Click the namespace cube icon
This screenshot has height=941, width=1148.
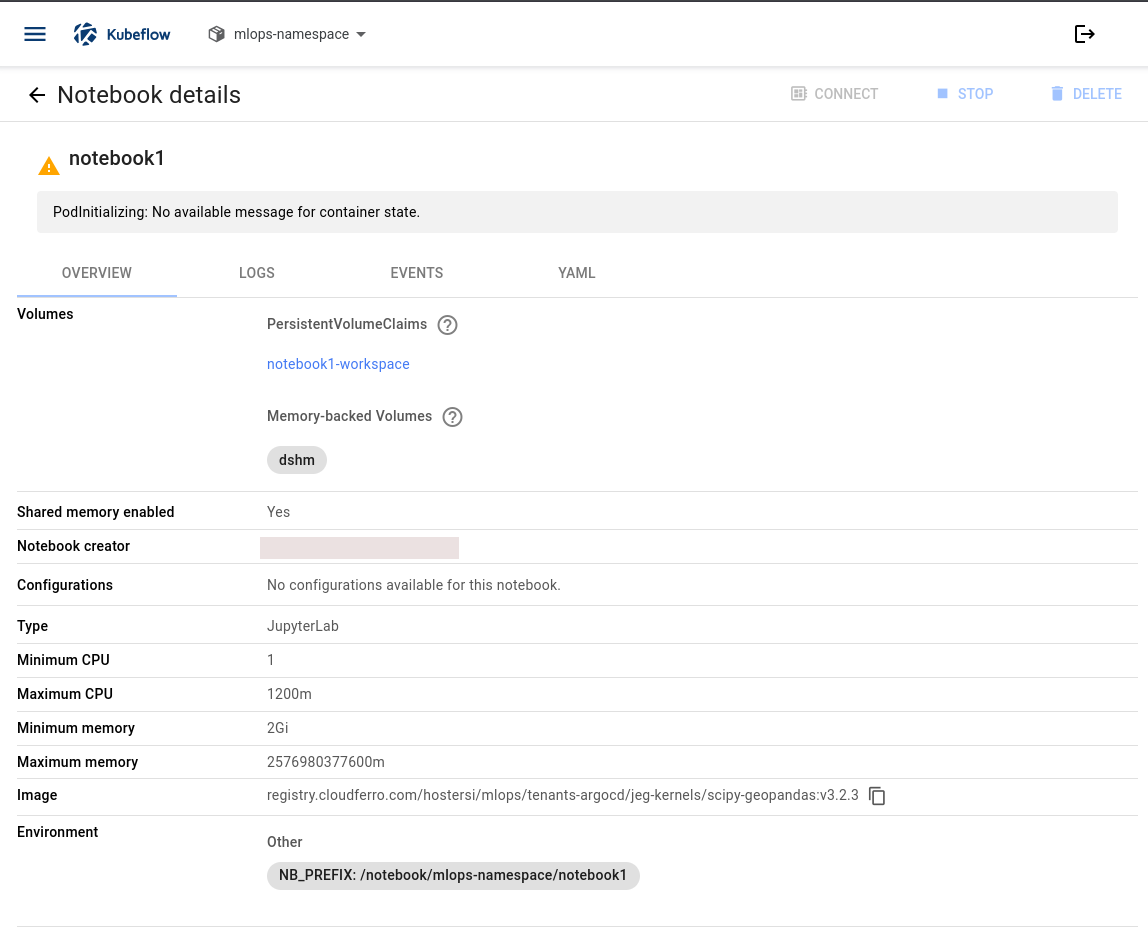(216, 34)
